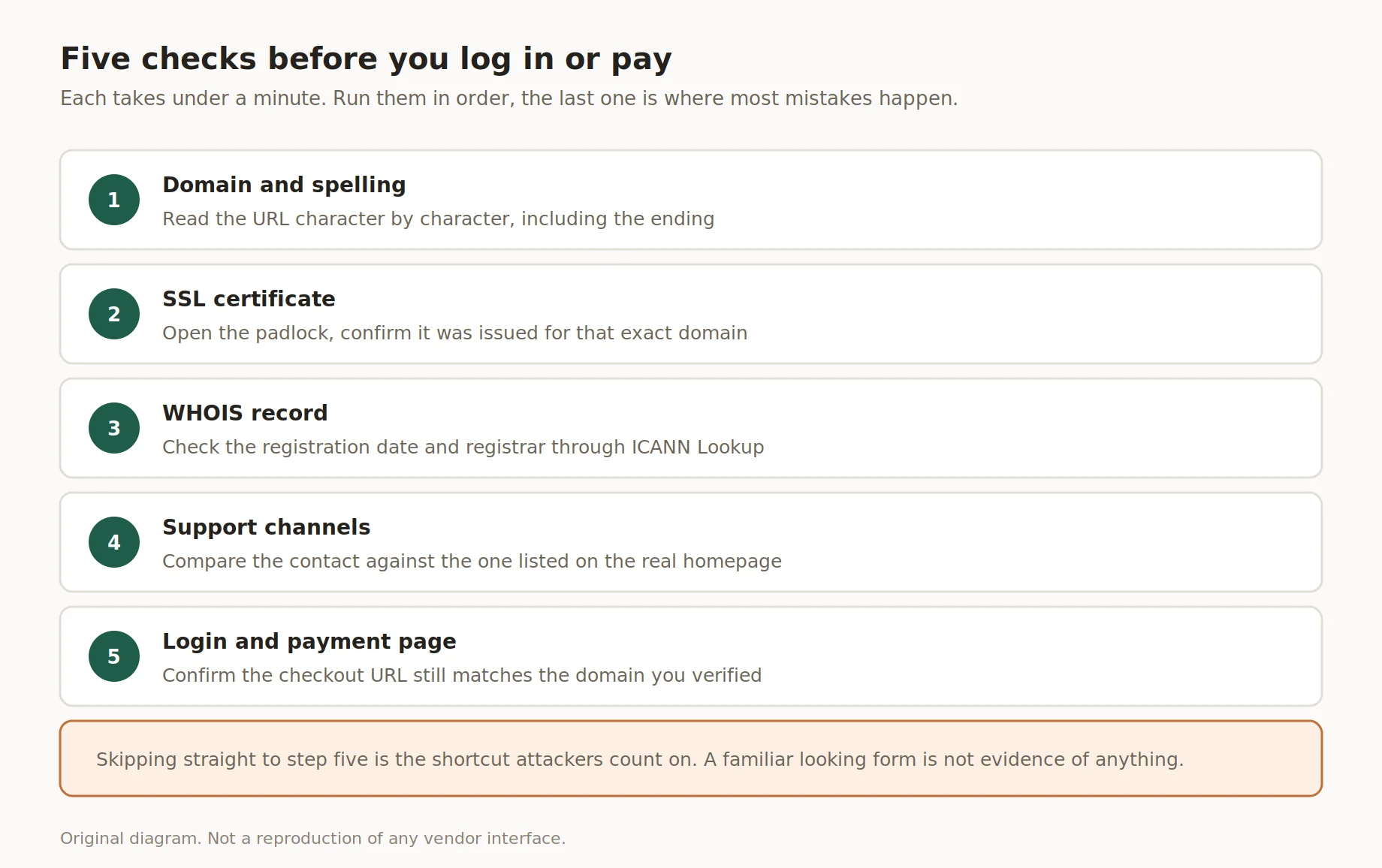This screenshot has height=868, width=1382.
Task: Click the green number 3 circle
Action: point(114,428)
